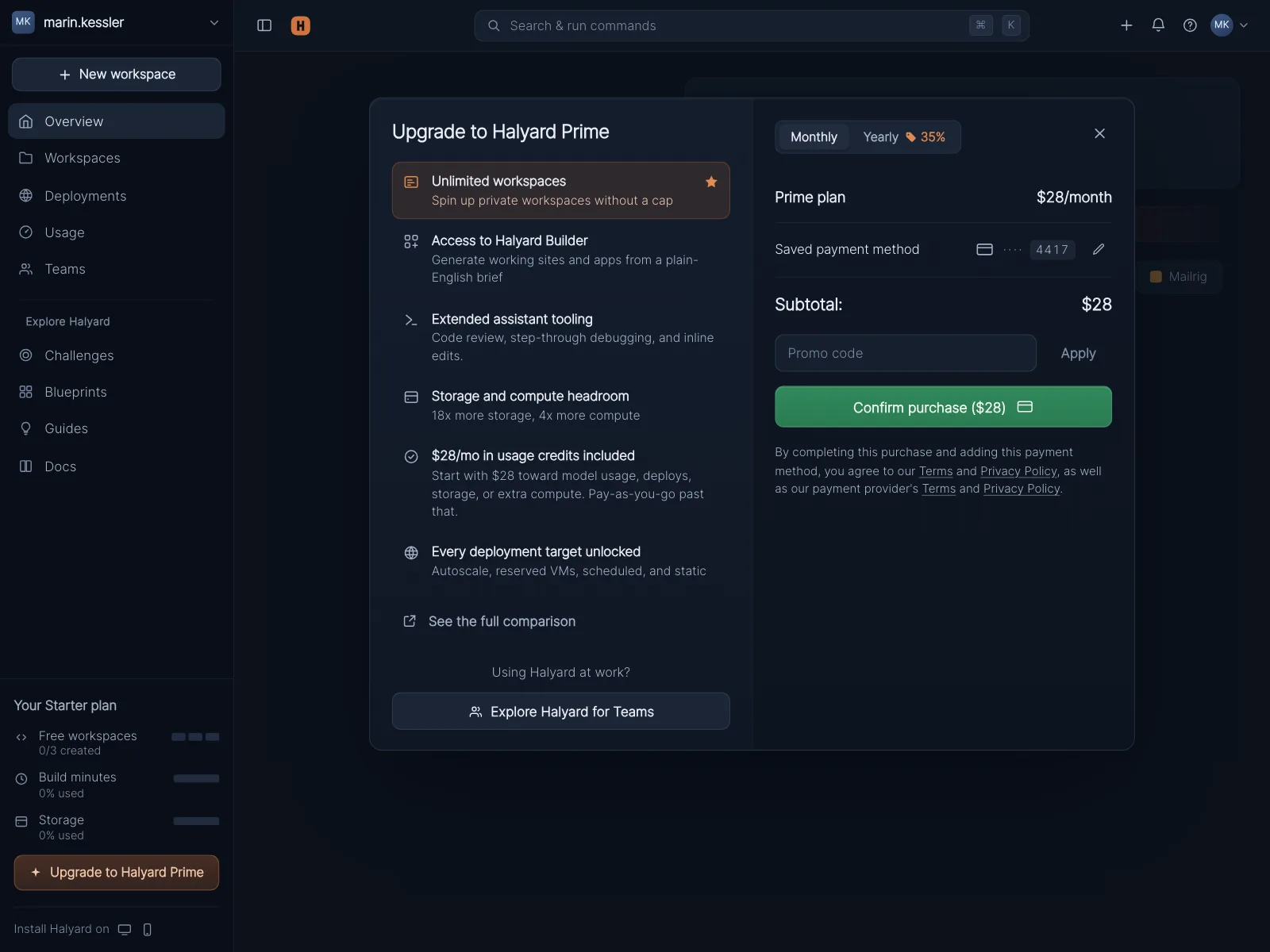This screenshot has width=1270, height=952.
Task: Click the star on Unlimited workspaces
Action: point(711,182)
